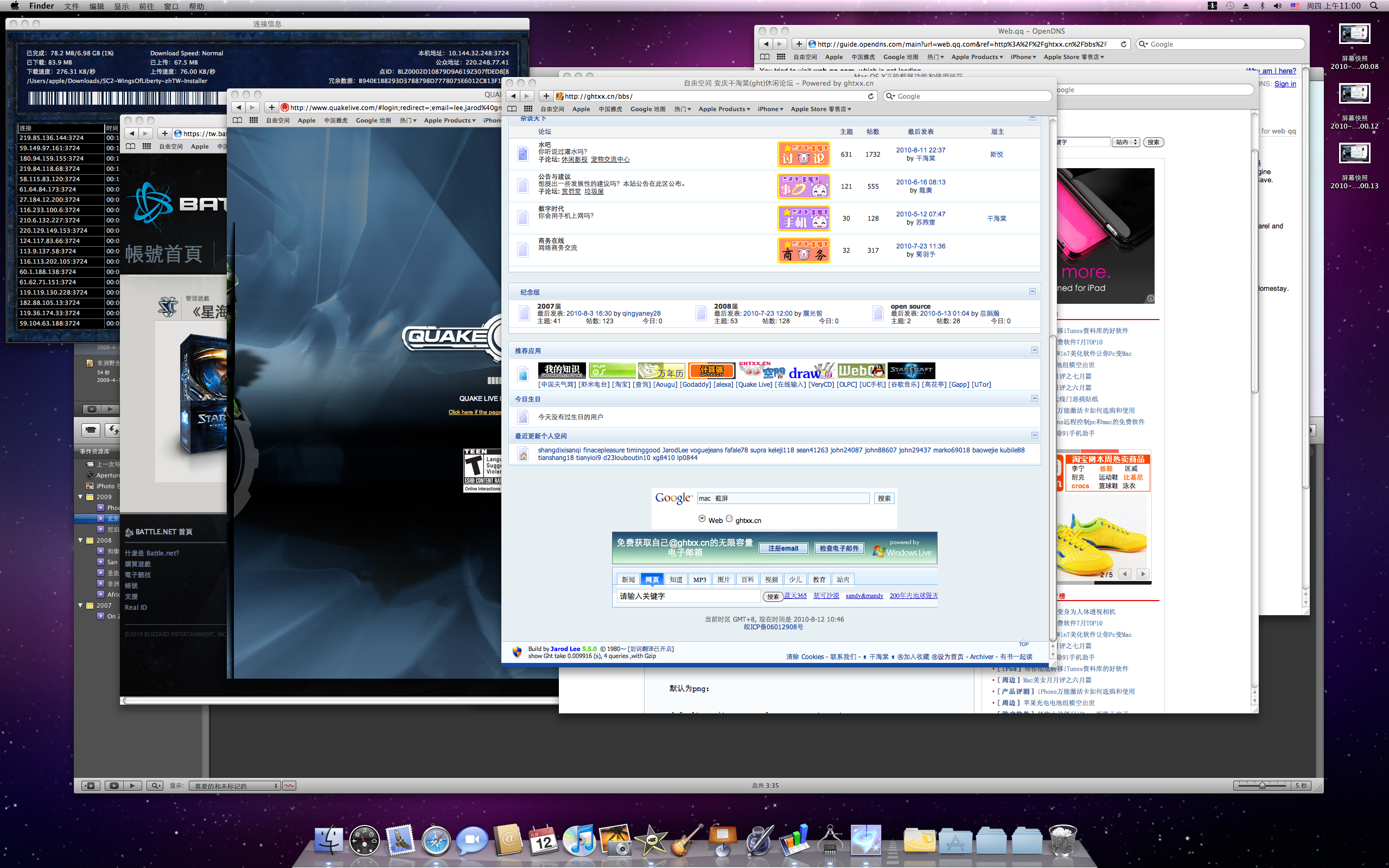Open Safari from the Dock
Viewport: 1389px width, 868px height.
pos(436,840)
